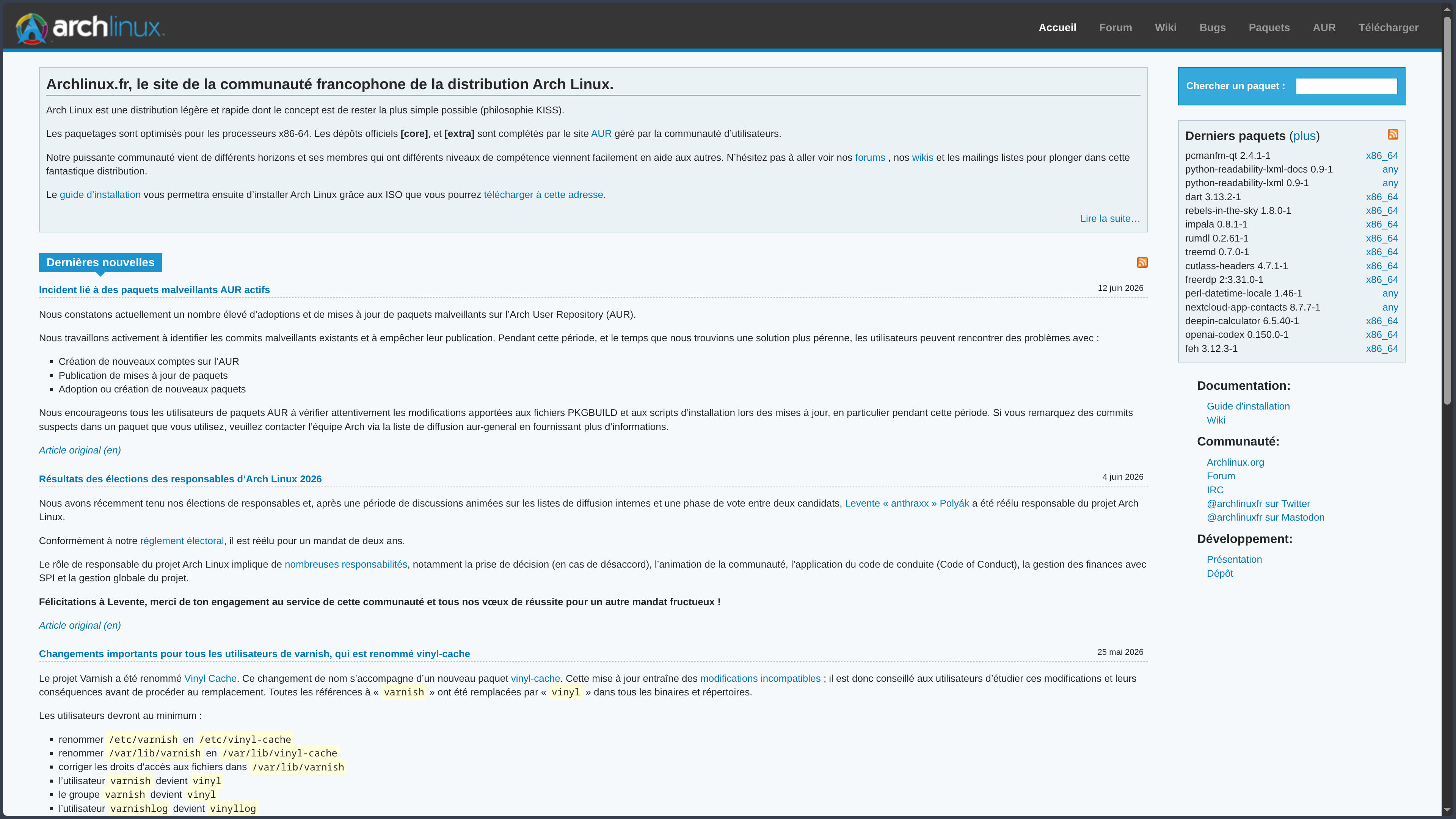Open any link for python-readability-lxml-docs

coord(1390,169)
